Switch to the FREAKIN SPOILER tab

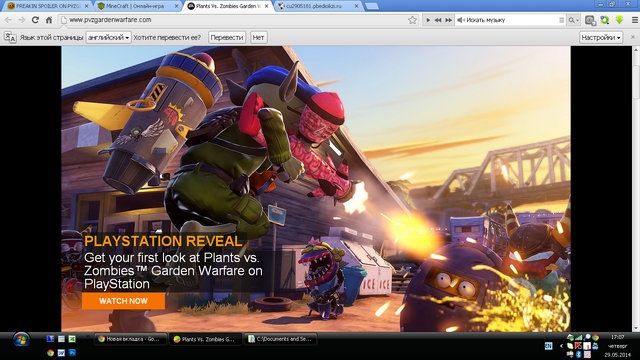click(48, 6)
